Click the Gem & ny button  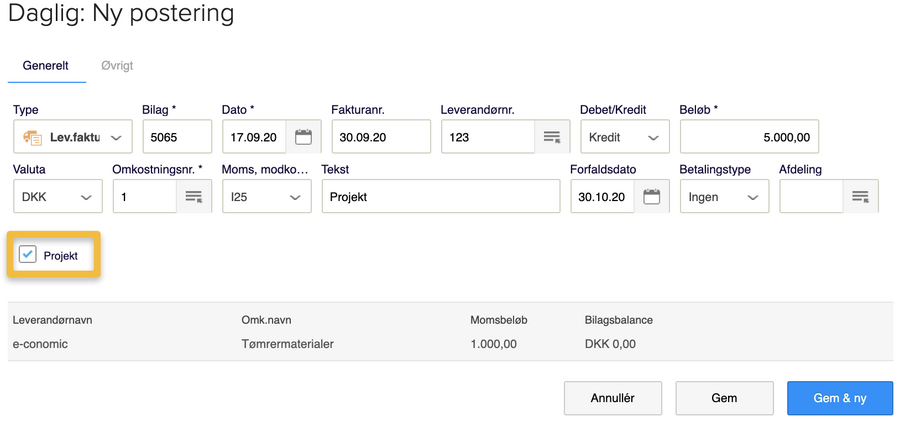(x=839, y=398)
